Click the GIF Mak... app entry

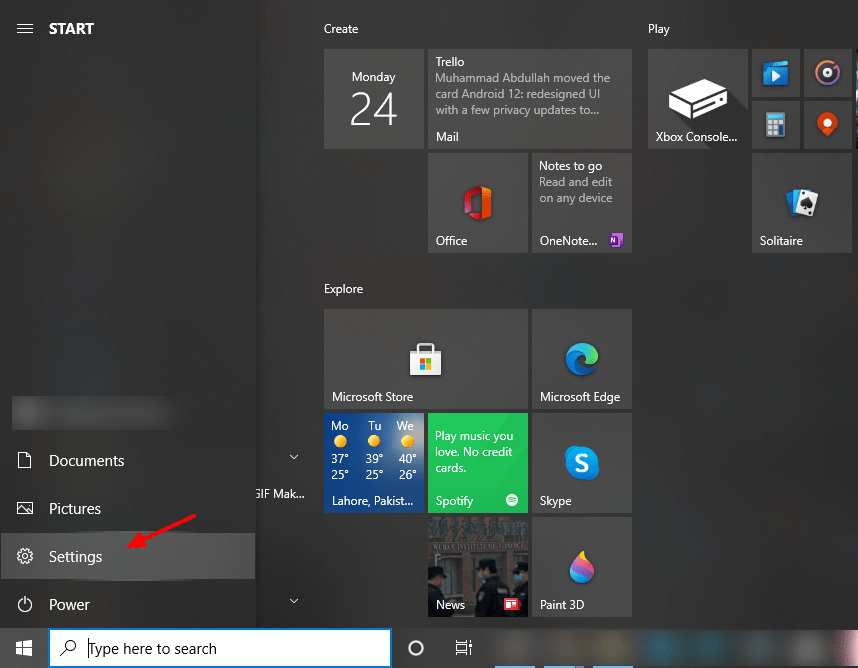pyautogui.click(x=280, y=494)
